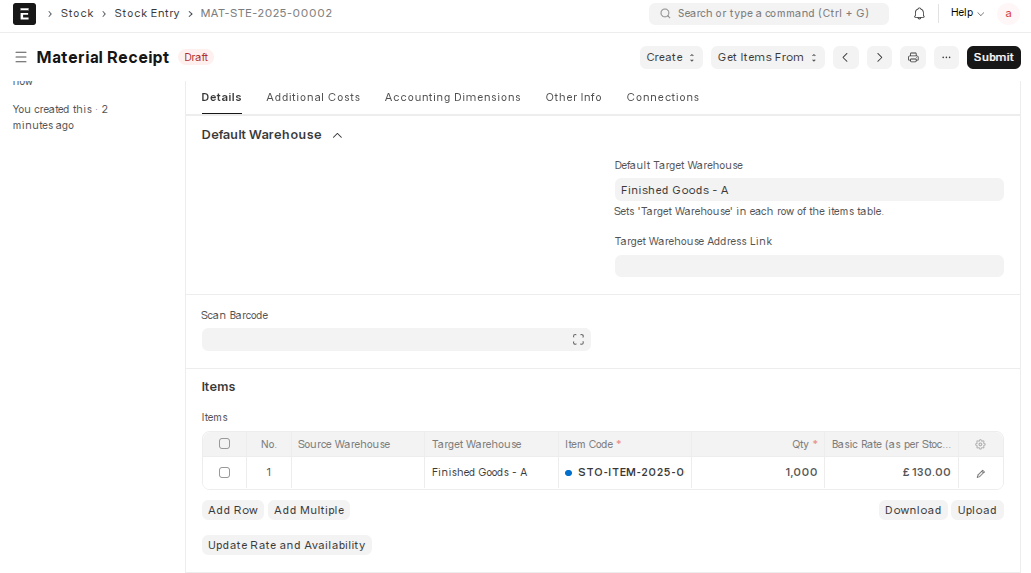
Task: Open the Help dropdown menu
Action: 967,12
